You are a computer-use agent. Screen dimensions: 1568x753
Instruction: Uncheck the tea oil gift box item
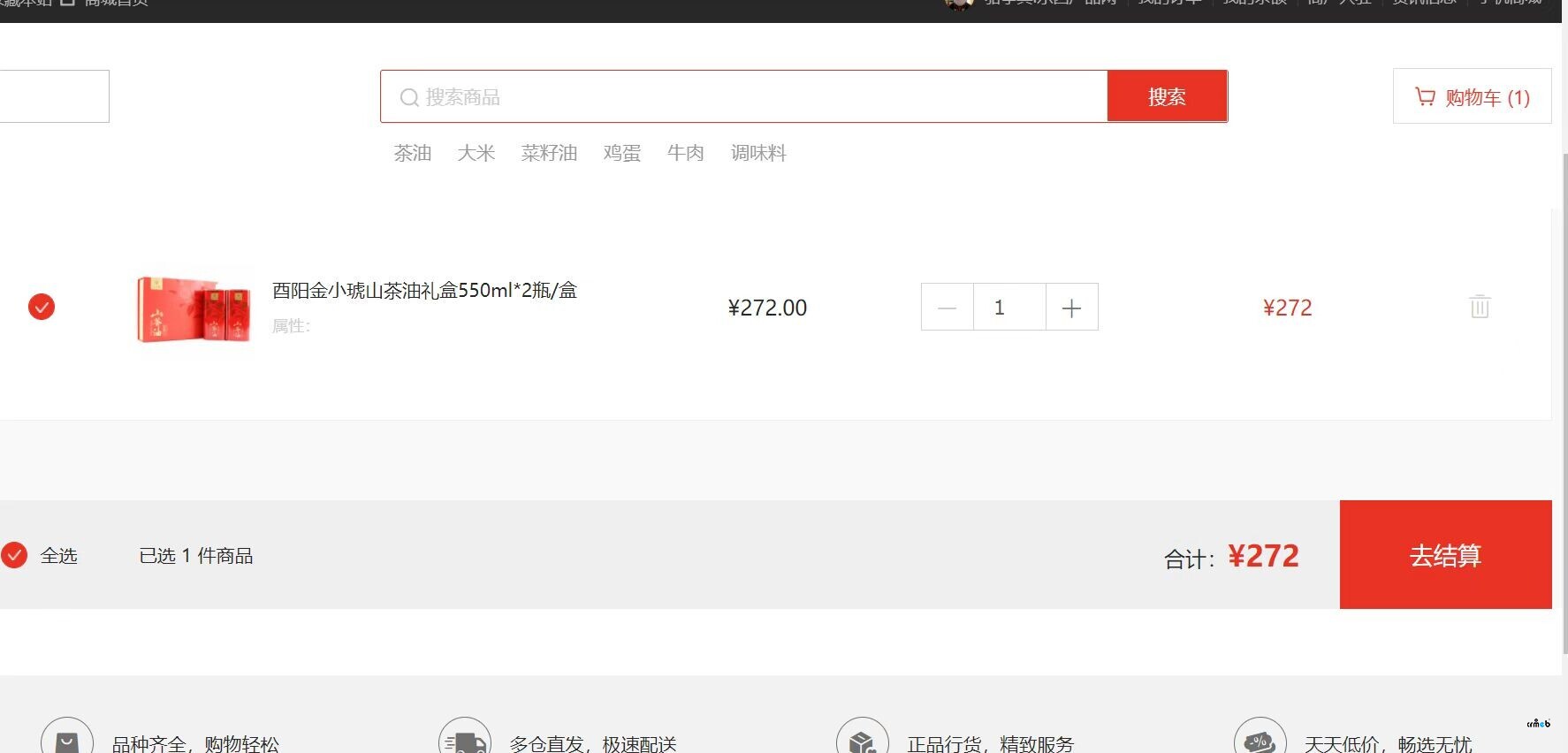click(42, 307)
